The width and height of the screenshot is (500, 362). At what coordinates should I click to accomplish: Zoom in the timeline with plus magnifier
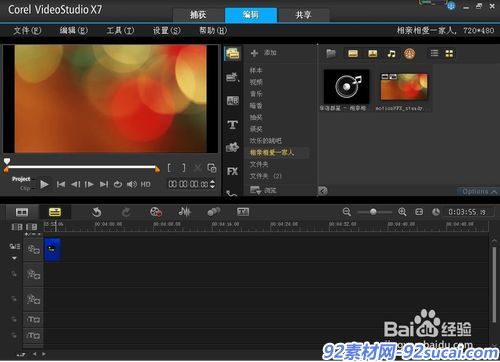click(x=402, y=212)
